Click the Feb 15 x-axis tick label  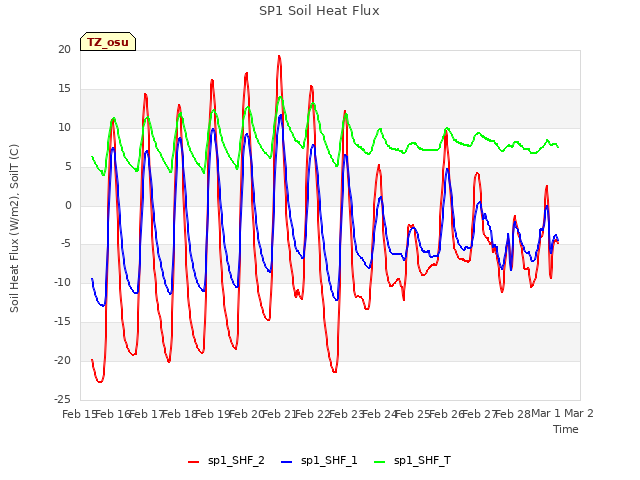click(79, 414)
